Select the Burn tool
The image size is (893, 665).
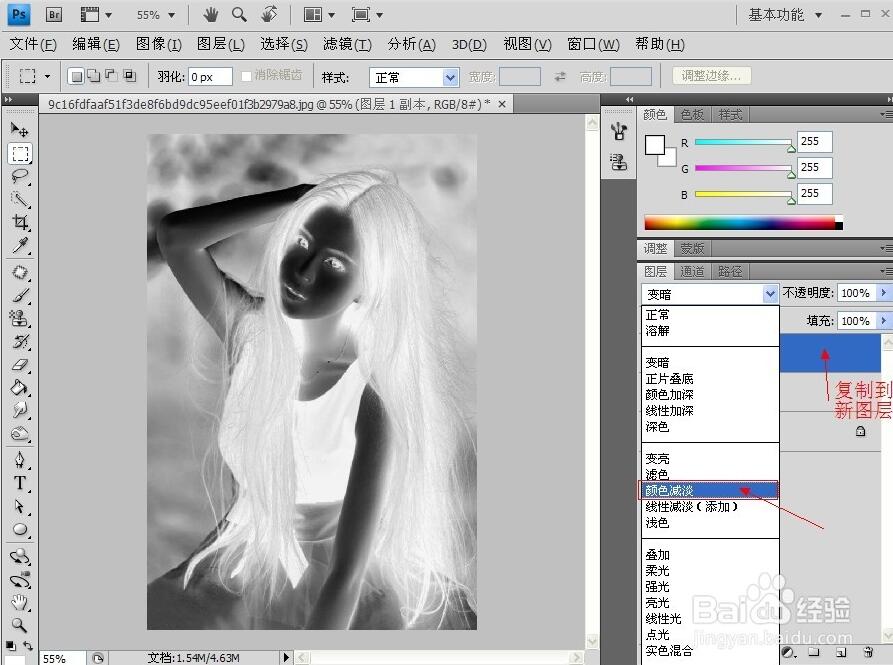point(20,433)
